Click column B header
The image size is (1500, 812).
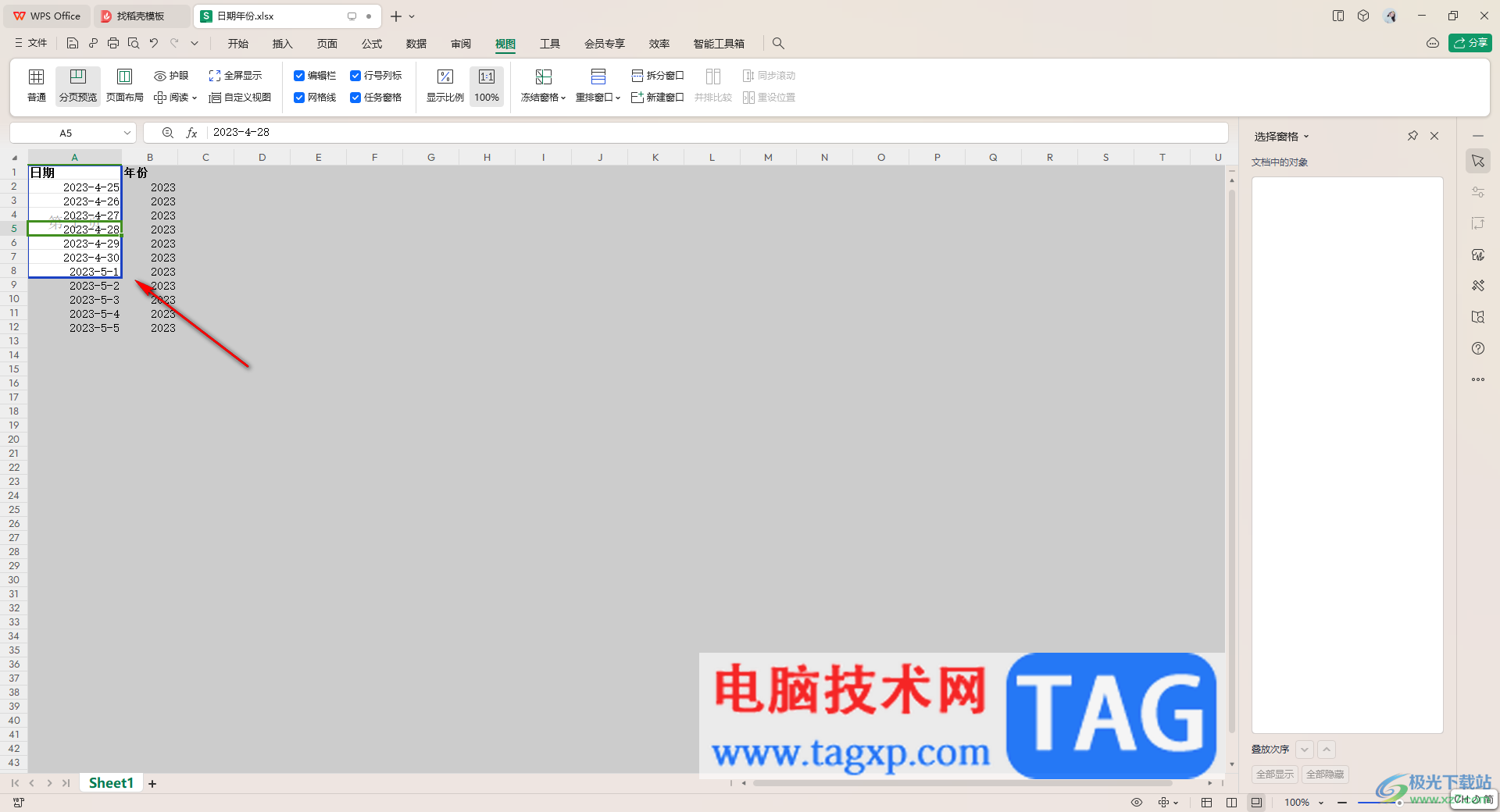150,158
